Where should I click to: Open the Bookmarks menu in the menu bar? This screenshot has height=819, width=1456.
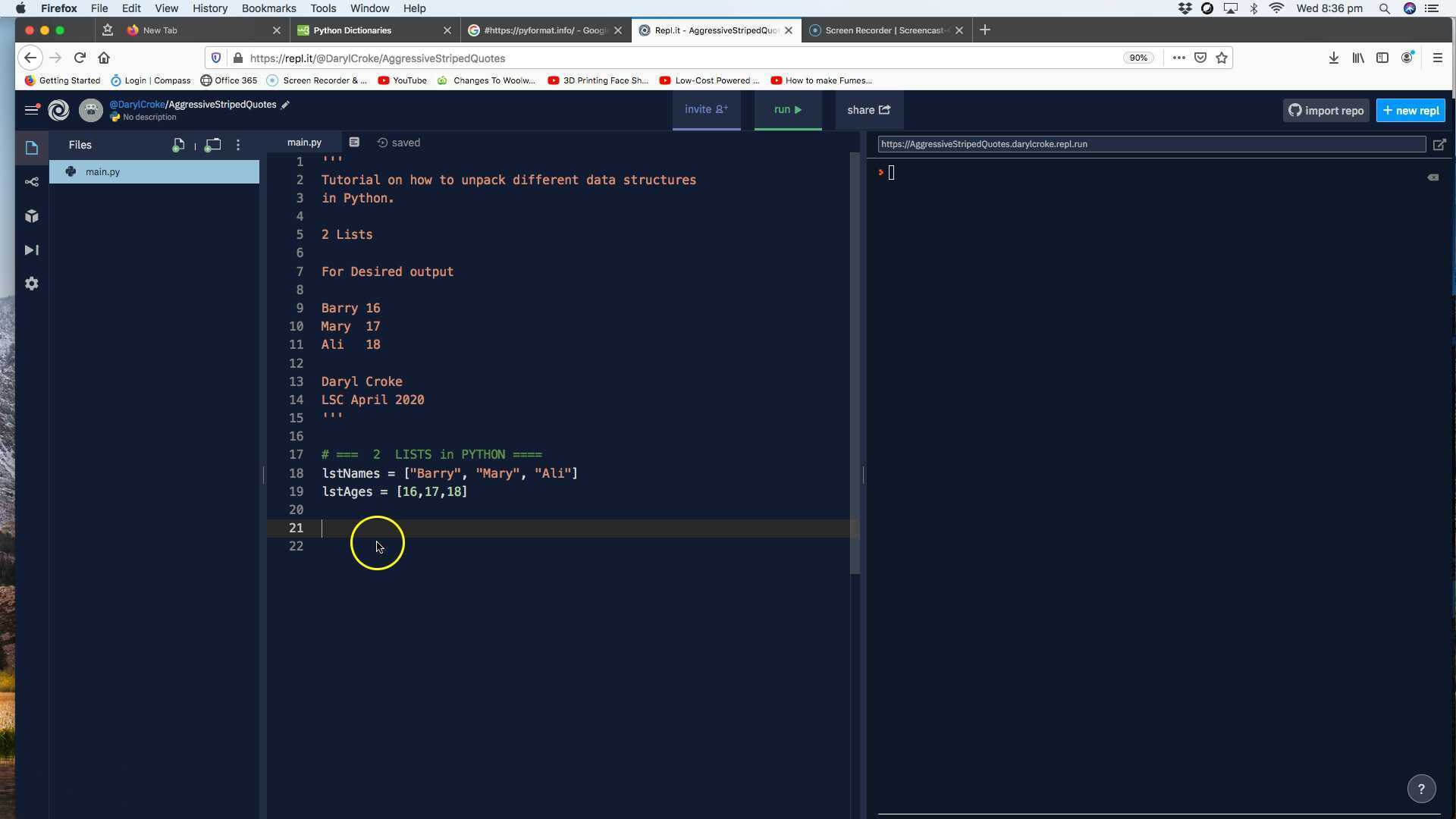[x=268, y=8]
